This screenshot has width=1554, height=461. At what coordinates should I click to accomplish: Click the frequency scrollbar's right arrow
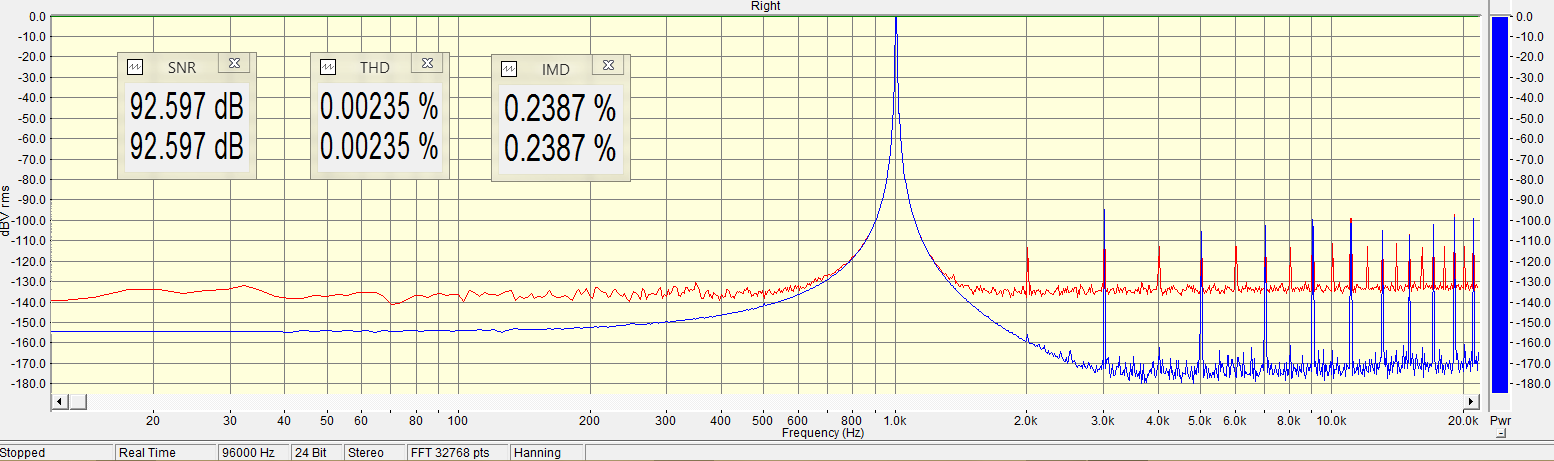point(1471,401)
